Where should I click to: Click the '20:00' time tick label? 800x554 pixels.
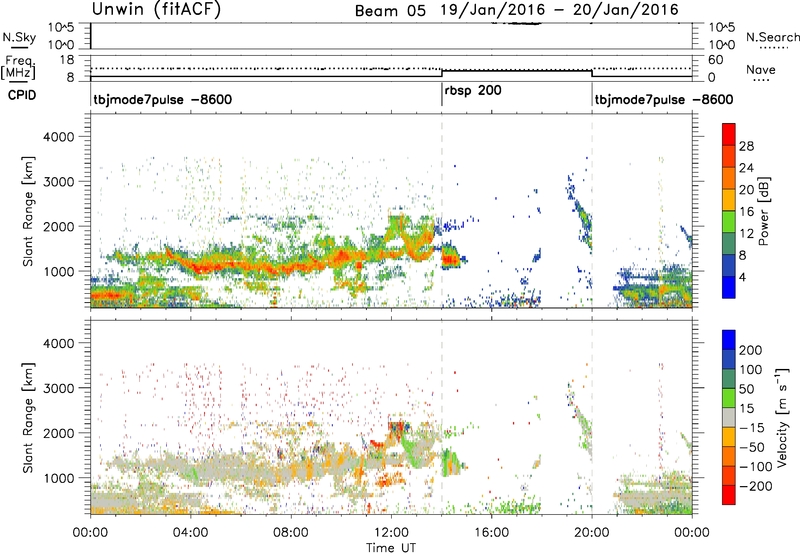592,533
